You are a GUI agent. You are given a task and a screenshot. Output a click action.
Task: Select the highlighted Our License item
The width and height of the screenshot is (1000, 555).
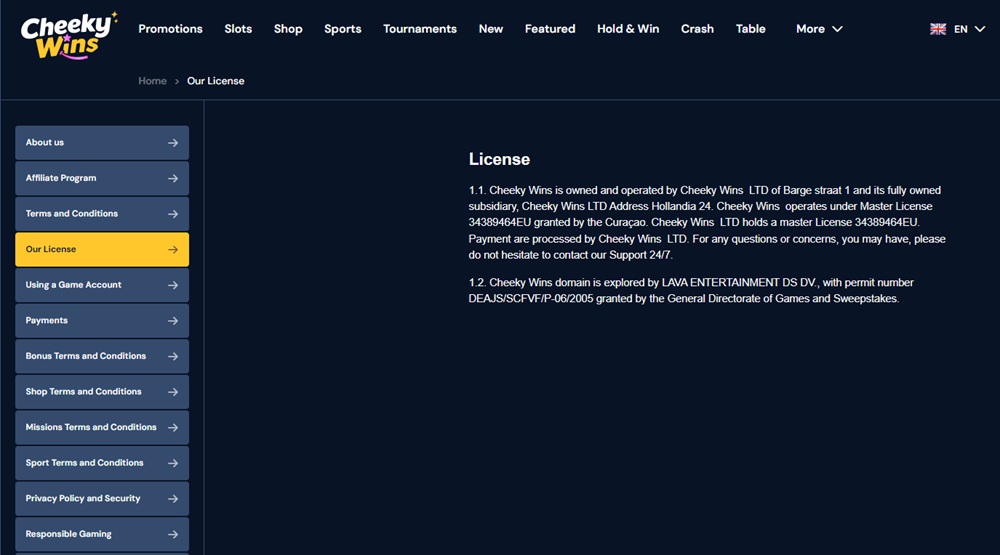(x=102, y=249)
